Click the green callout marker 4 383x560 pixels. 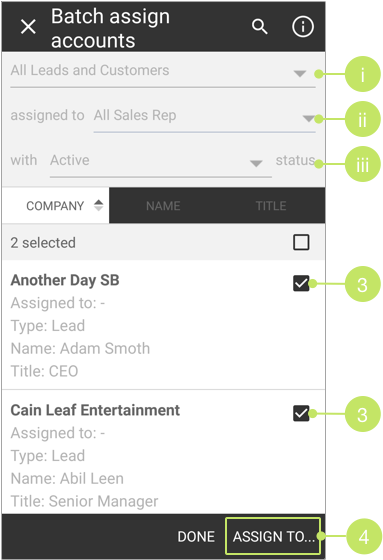(x=364, y=536)
